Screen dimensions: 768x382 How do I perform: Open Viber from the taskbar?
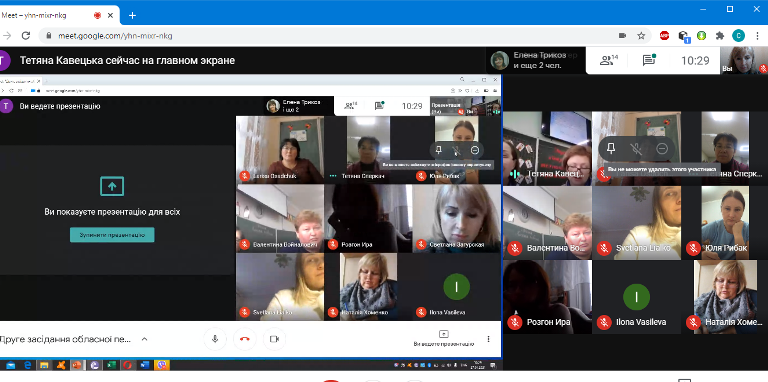[x=162, y=365]
